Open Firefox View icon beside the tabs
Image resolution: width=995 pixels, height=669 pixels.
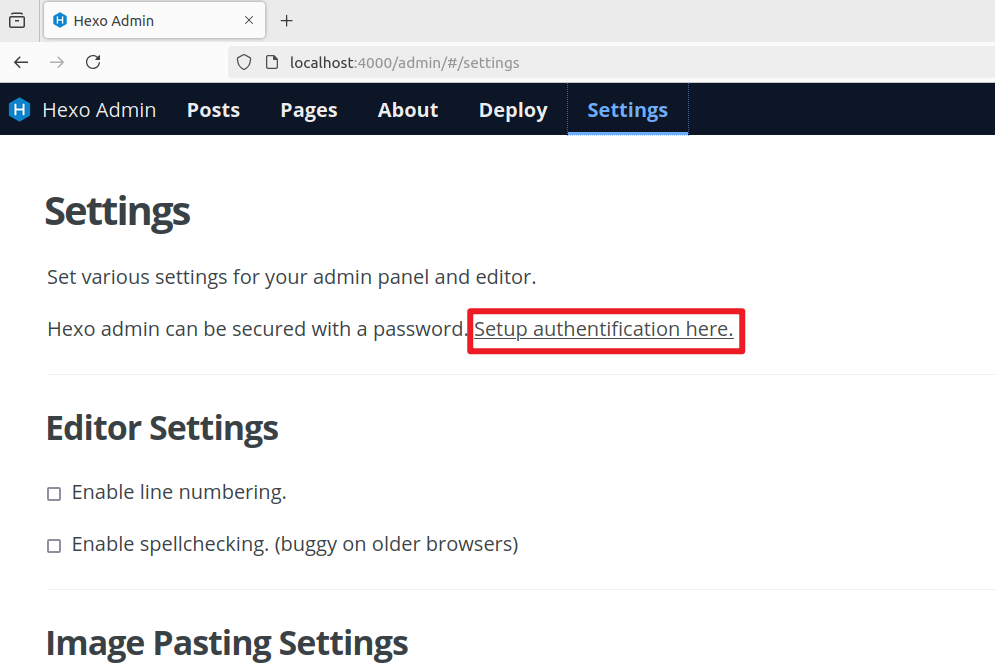17,20
